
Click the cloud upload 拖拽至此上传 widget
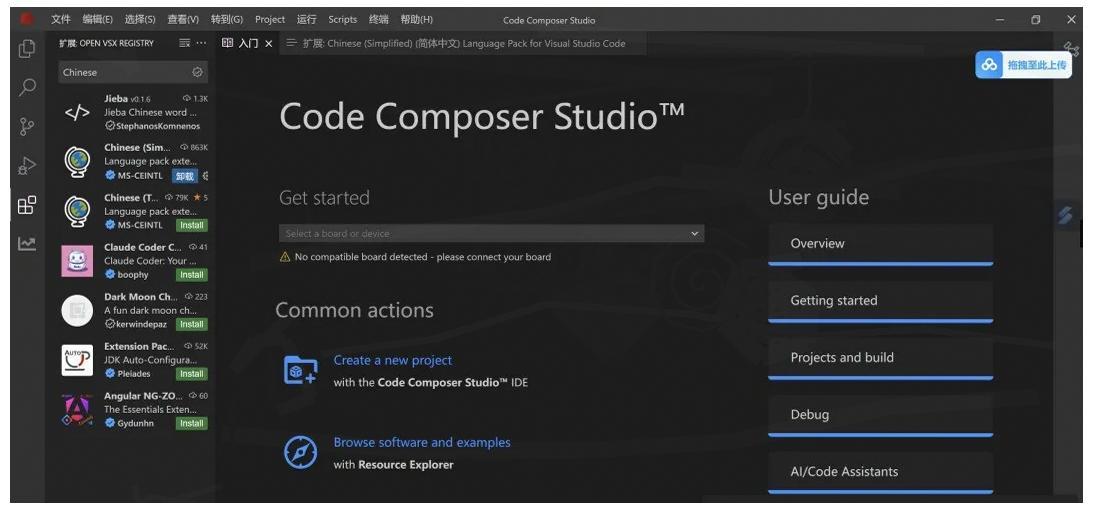point(1023,65)
